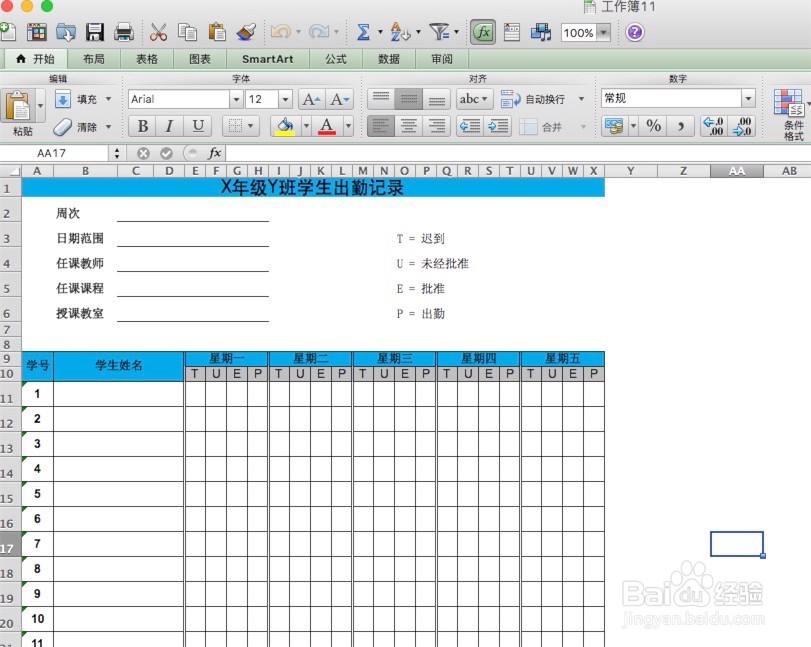Apply percent style format
The height and width of the screenshot is (647, 811).
pyautogui.click(x=653, y=126)
